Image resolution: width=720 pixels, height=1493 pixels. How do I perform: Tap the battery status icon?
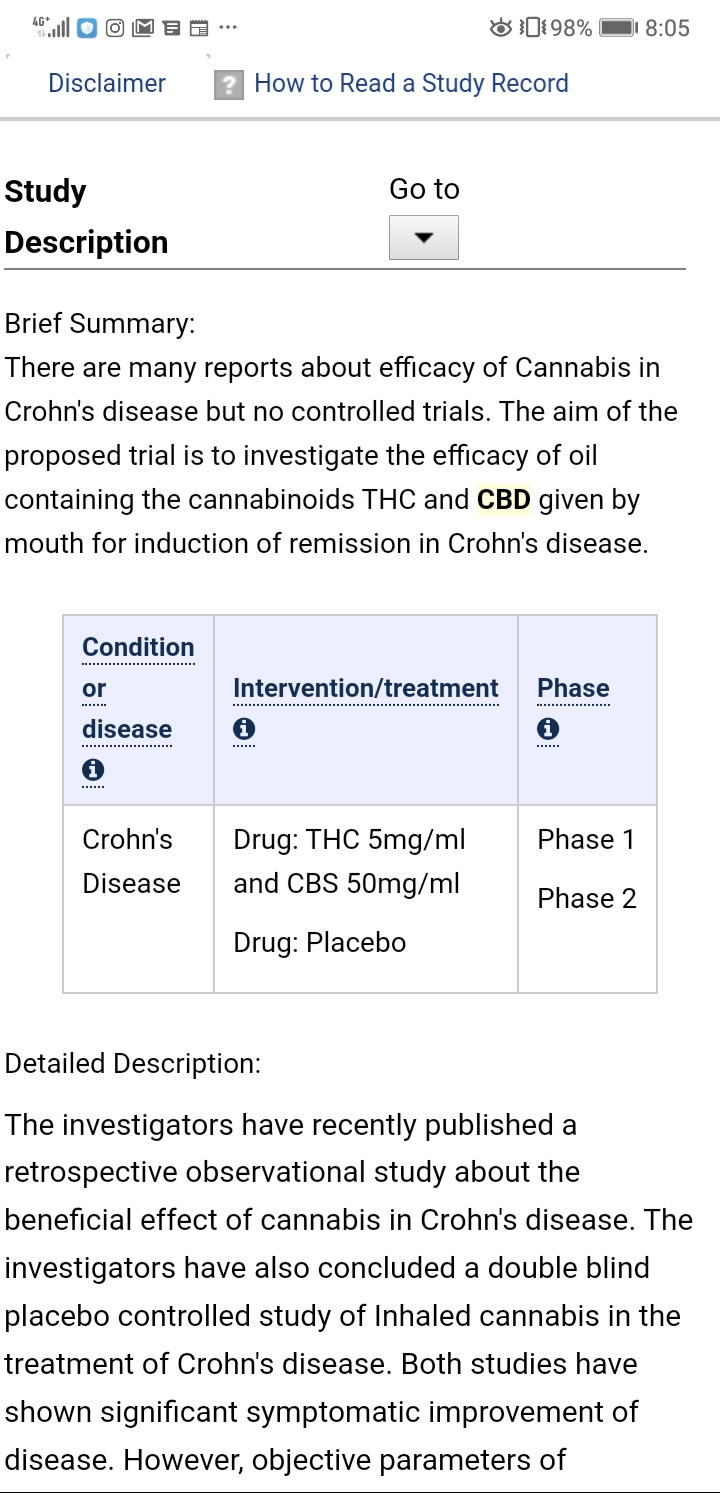[x=619, y=28]
